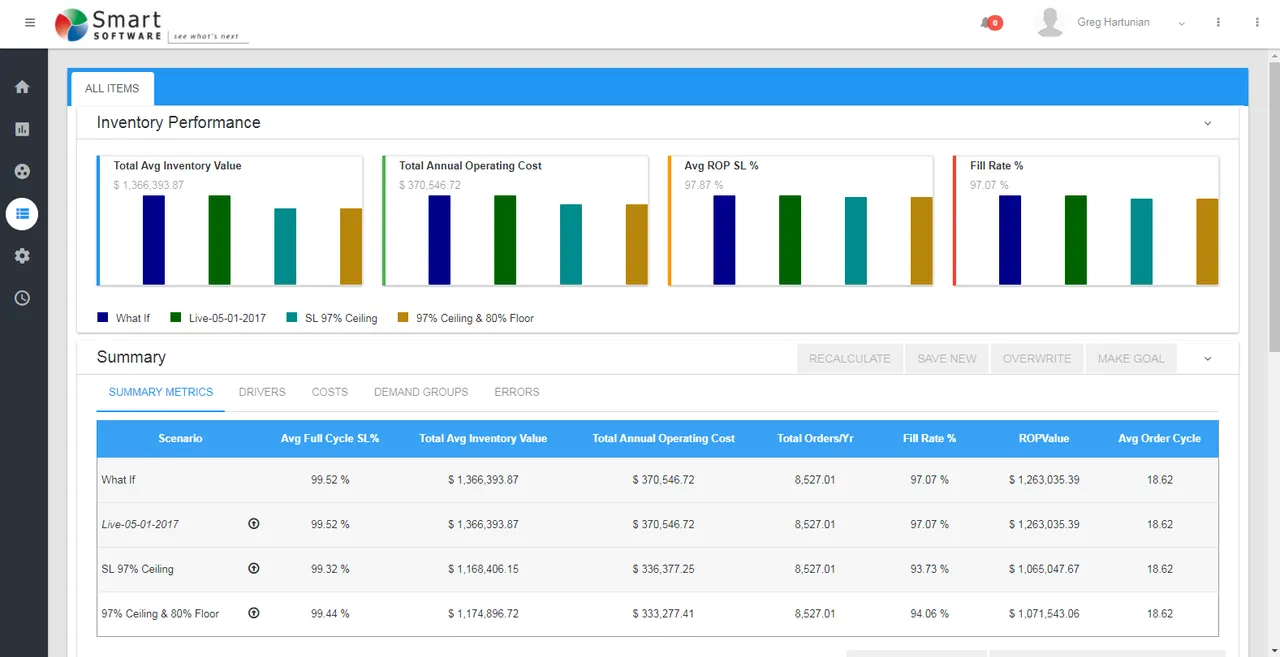Open the notifications bell
This screenshot has height=657, width=1280.
pyautogui.click(x=991, y=23)
